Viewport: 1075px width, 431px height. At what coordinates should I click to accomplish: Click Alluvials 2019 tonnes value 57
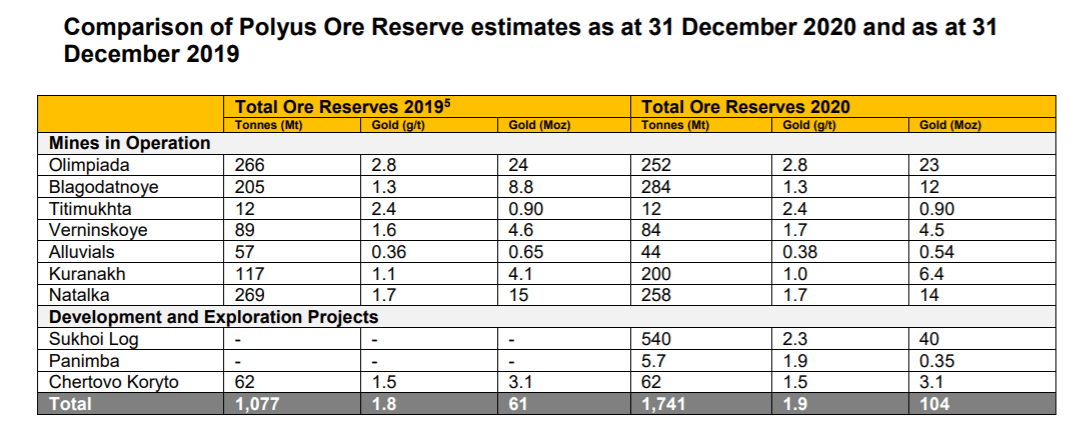245,252
